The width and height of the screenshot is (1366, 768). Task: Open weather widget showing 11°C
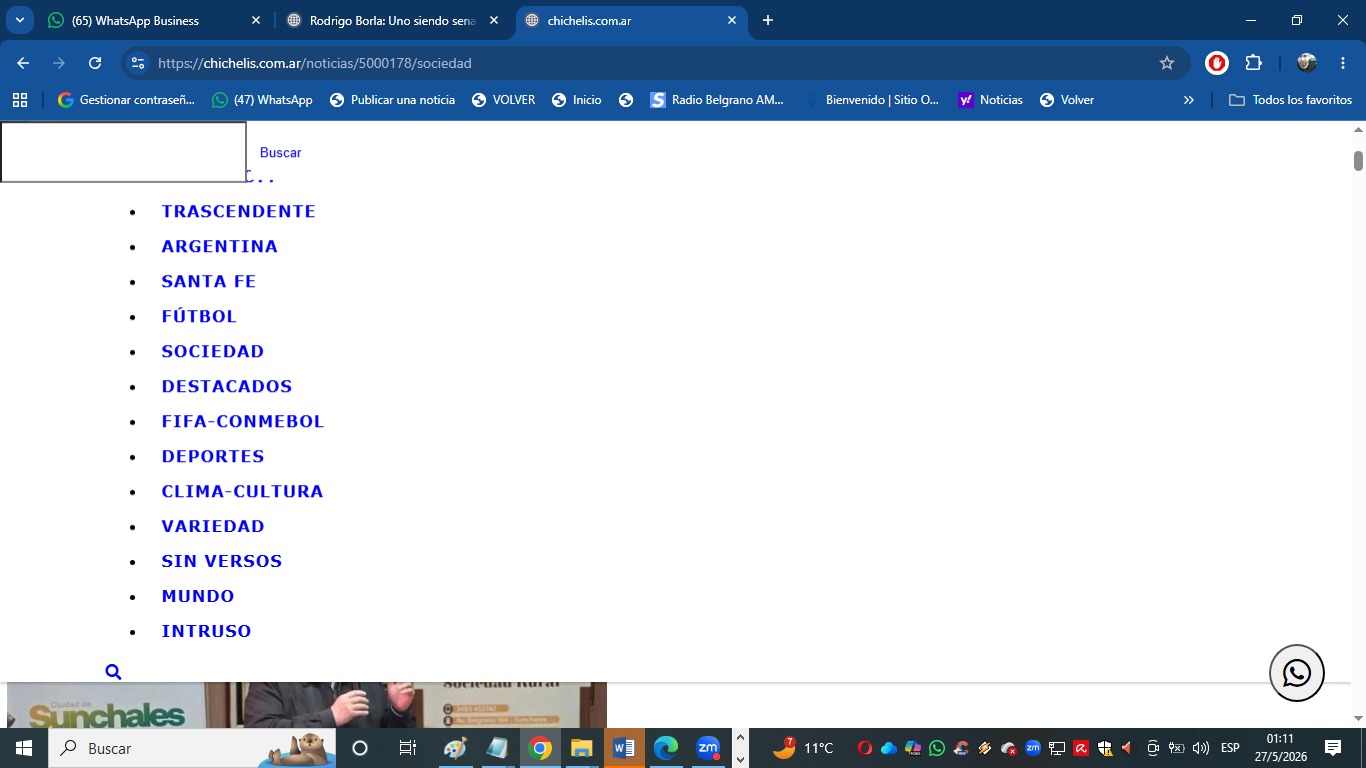click(803, 748)
